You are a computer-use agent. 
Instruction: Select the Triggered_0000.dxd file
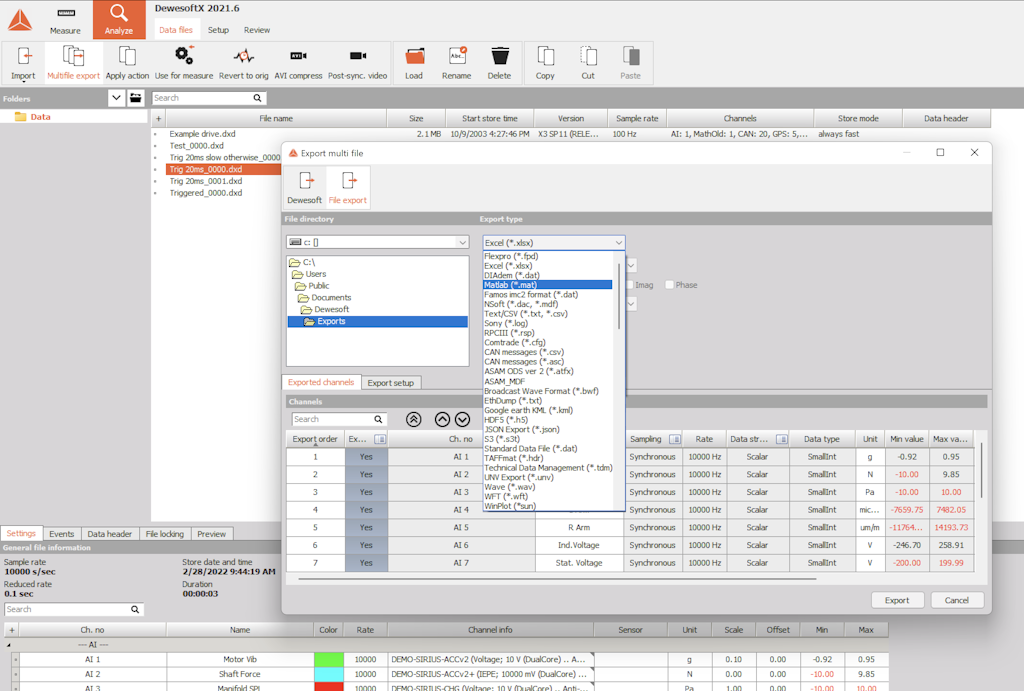tap(206, 193)
